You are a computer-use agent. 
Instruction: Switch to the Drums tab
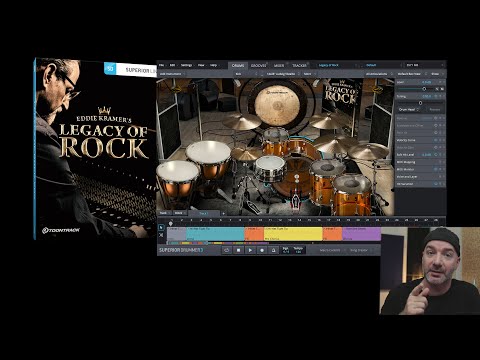[238, 65]
